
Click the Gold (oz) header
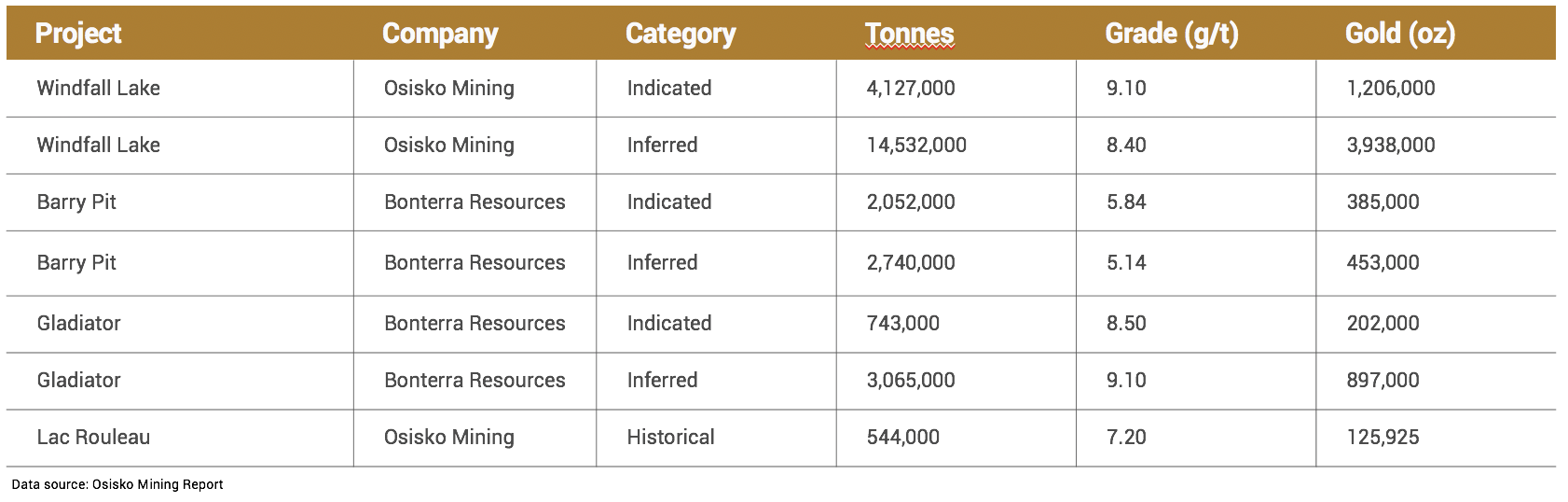point(1400,34)
